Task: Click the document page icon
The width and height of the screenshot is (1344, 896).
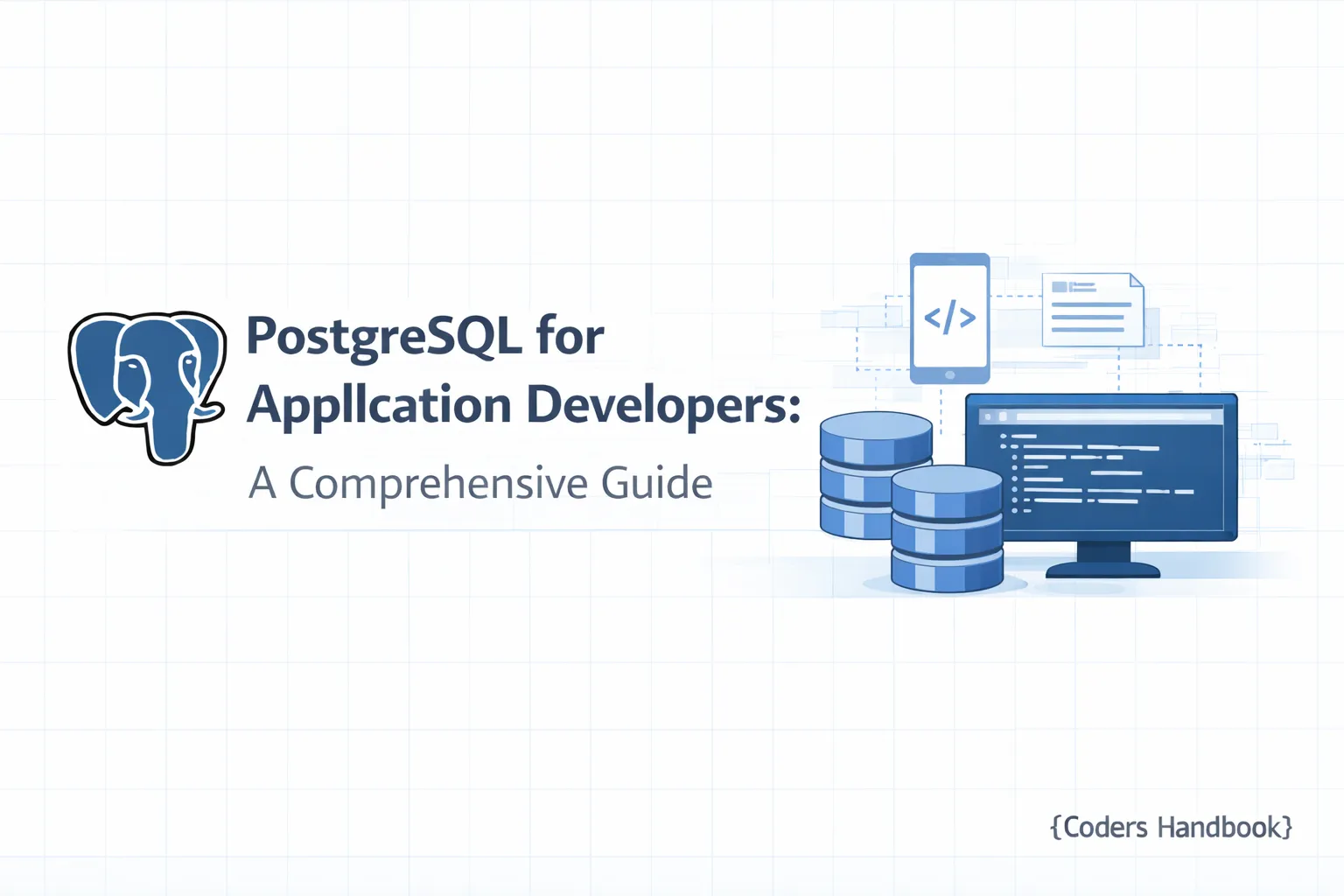Action: (1092, 310)
